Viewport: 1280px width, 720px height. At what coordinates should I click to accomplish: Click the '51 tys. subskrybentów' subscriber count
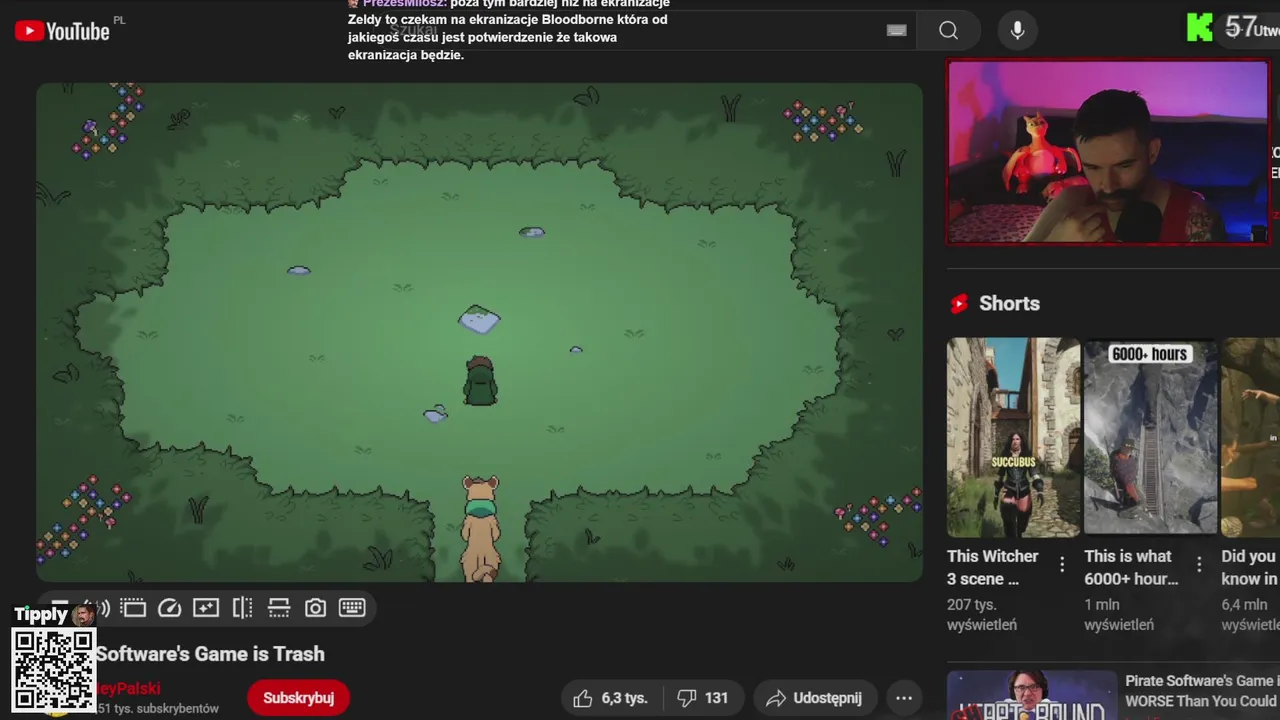158,708
